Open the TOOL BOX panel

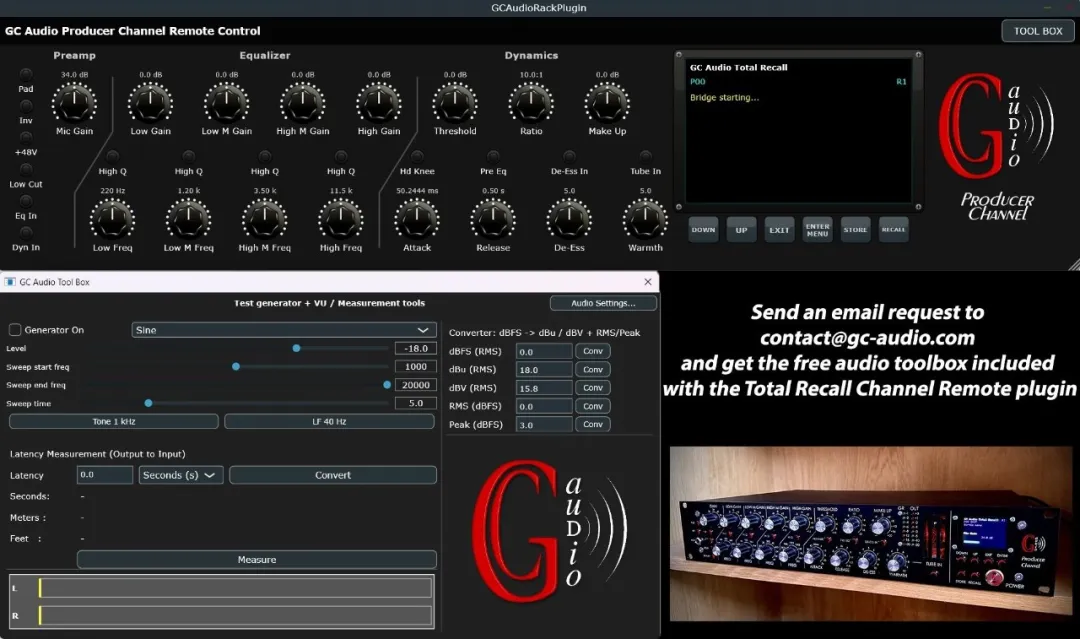tap(1038, 31)
